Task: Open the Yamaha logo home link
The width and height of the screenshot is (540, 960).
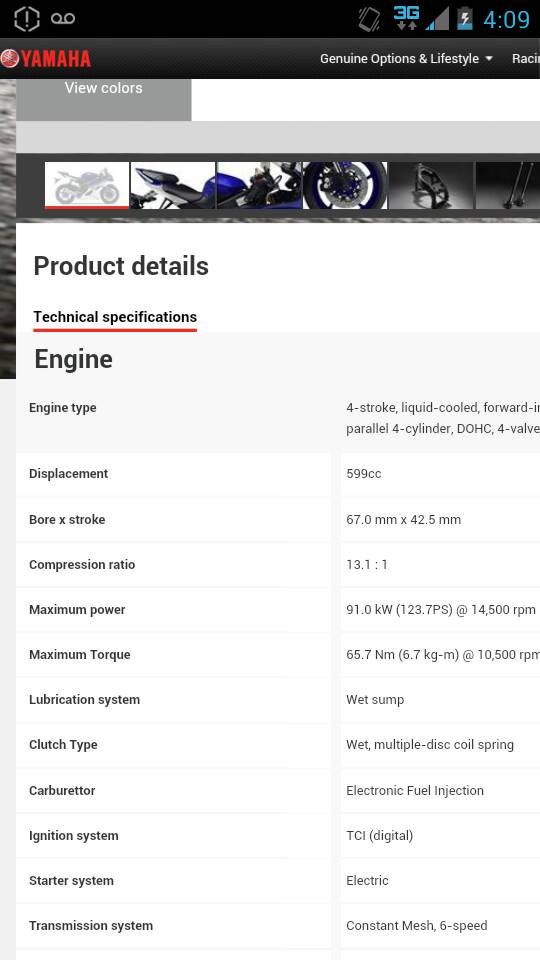Action: tap(45, 59)
